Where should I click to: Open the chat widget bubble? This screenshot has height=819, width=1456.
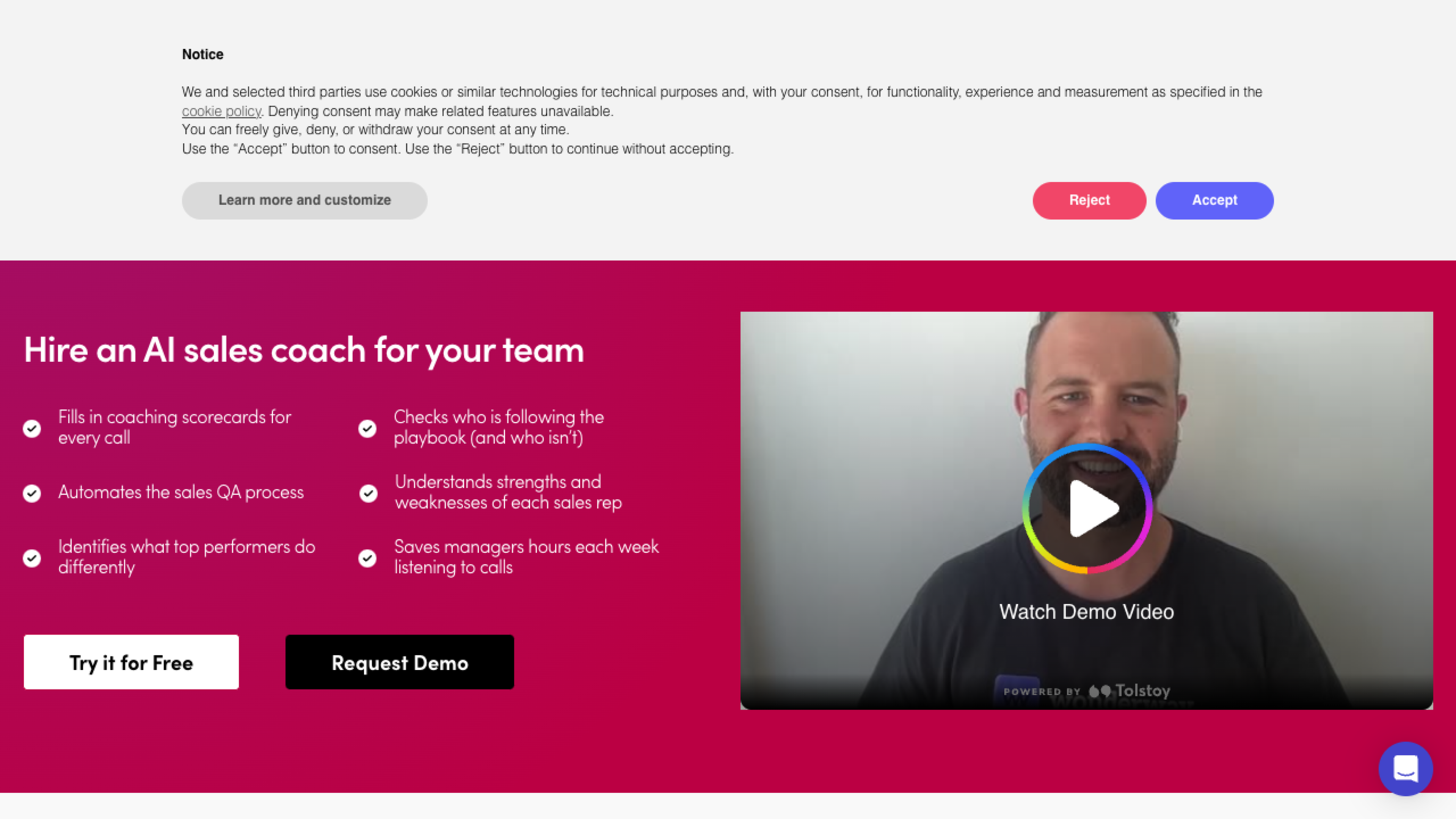coord(1406,769)
